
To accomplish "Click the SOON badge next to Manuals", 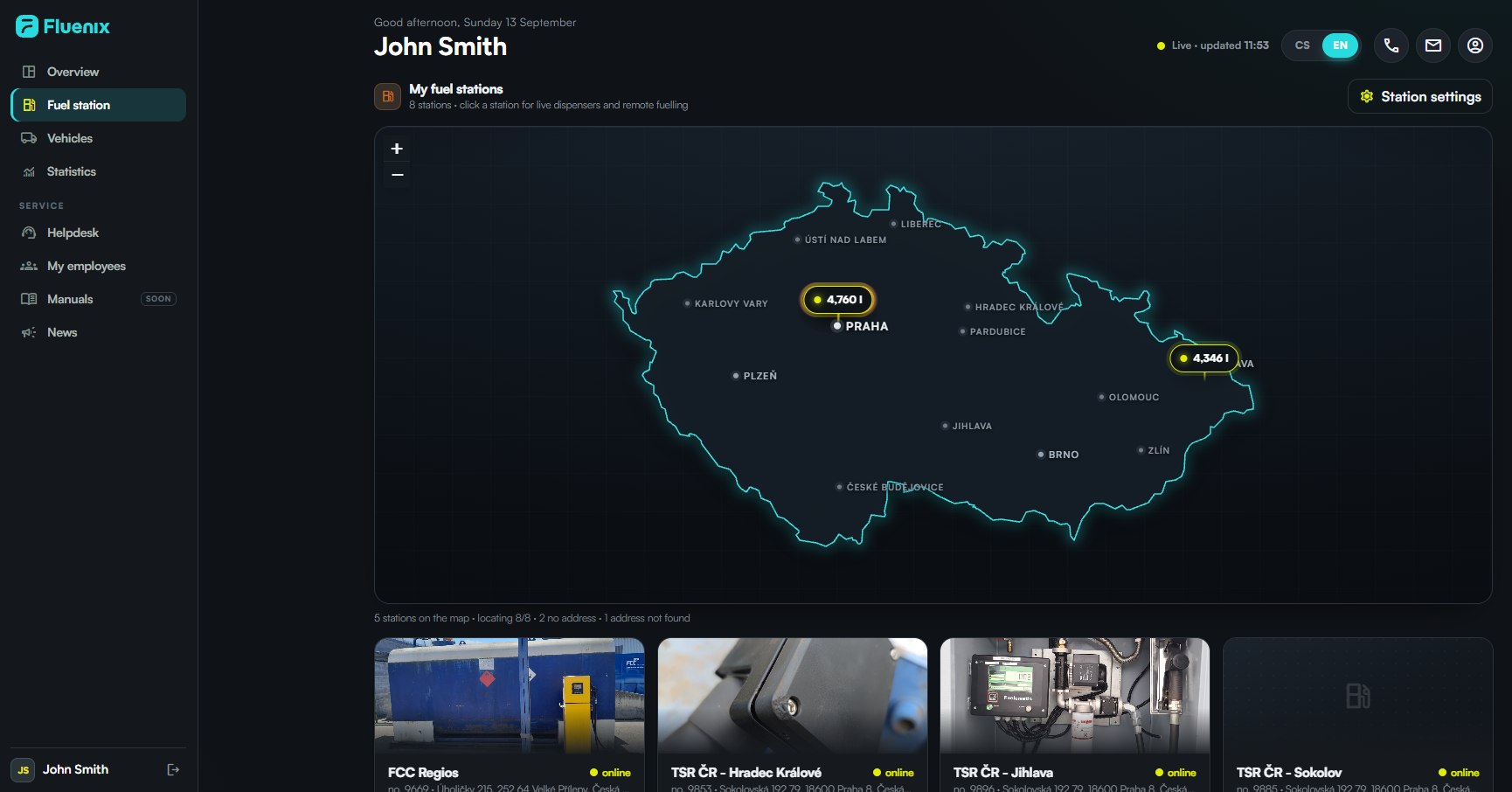I will pyautogui.click(x=158, y=299).
